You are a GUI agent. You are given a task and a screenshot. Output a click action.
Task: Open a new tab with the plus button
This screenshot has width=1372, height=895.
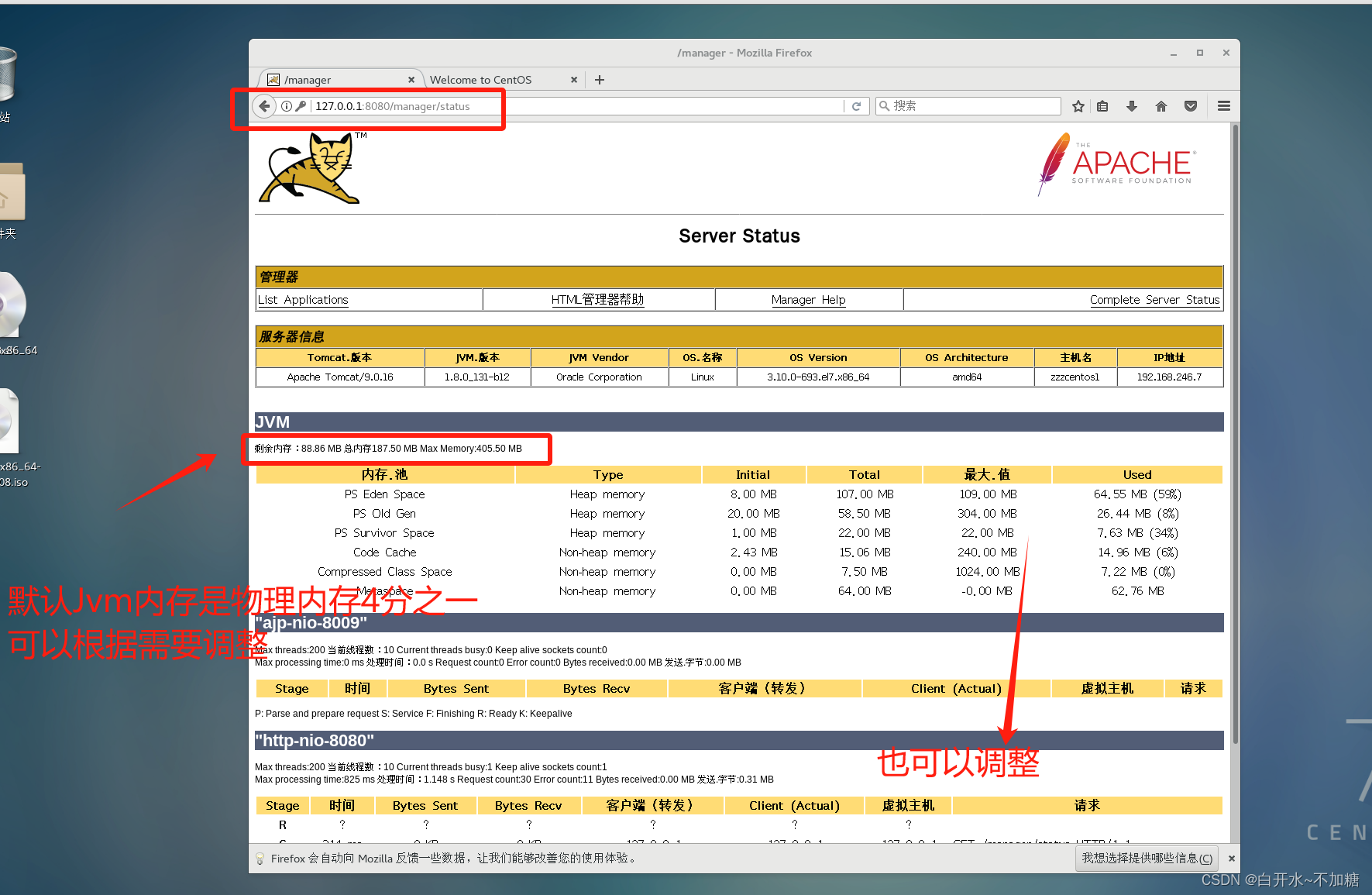pos(600,80)
